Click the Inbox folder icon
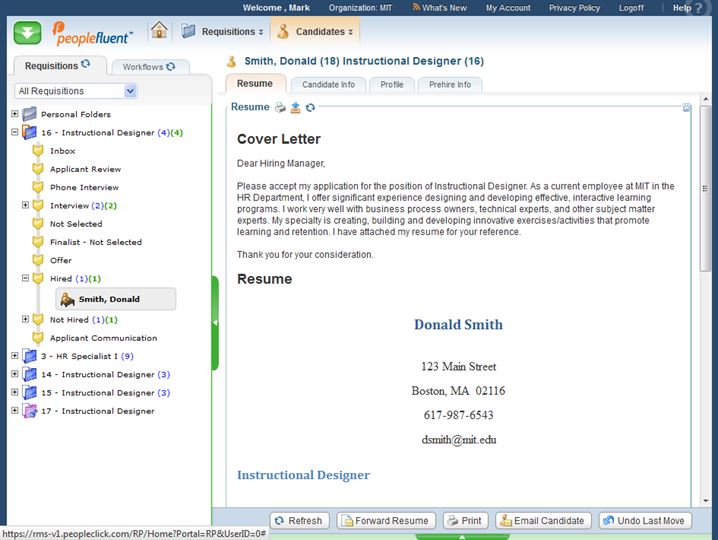718x540 pixels. [x=38, y=151]
